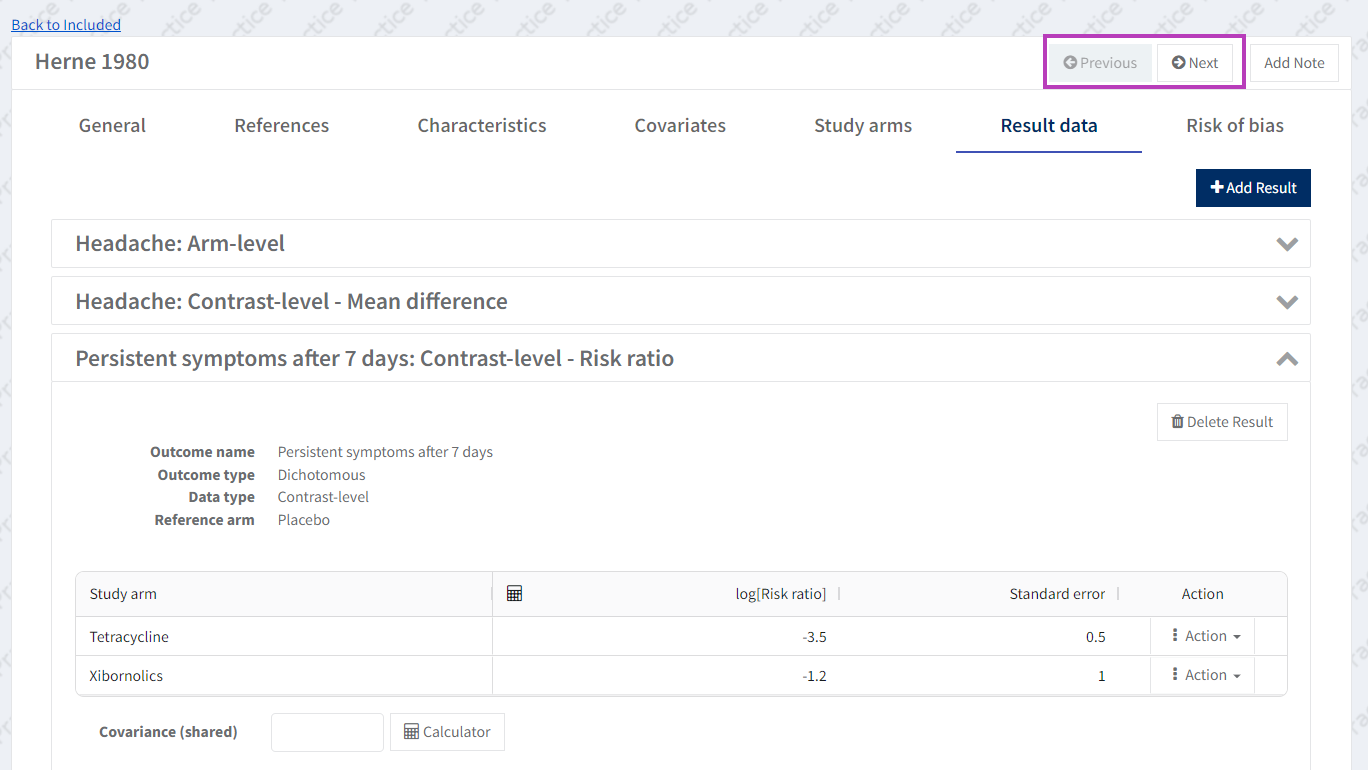Expand Headache: Arm-level section
This screenshot has height=770, width=1368.
point(1286,244)
